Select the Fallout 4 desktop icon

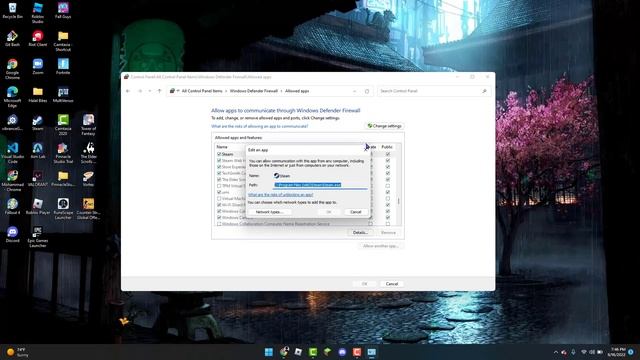pyautogui.click(x=12, y=207)
